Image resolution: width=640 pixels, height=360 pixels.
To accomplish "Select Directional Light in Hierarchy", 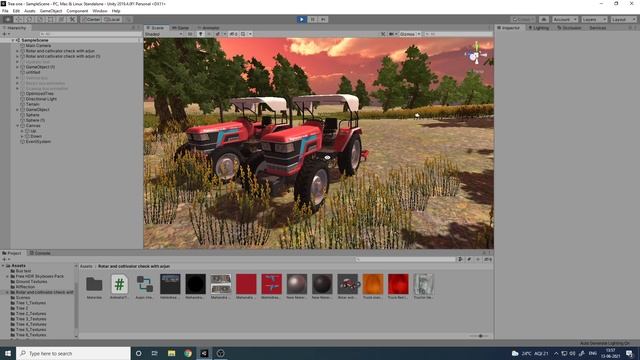I will [x=41, y=99].
